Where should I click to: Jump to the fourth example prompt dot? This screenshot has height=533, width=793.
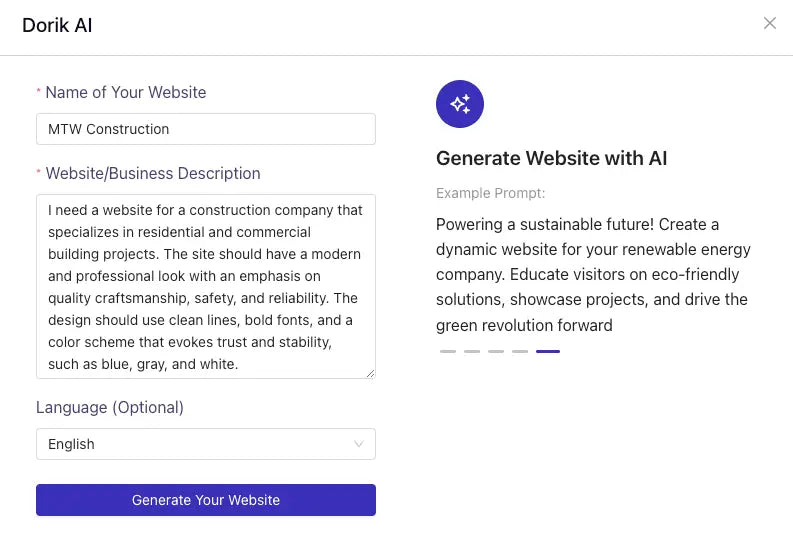pos(520,351)
